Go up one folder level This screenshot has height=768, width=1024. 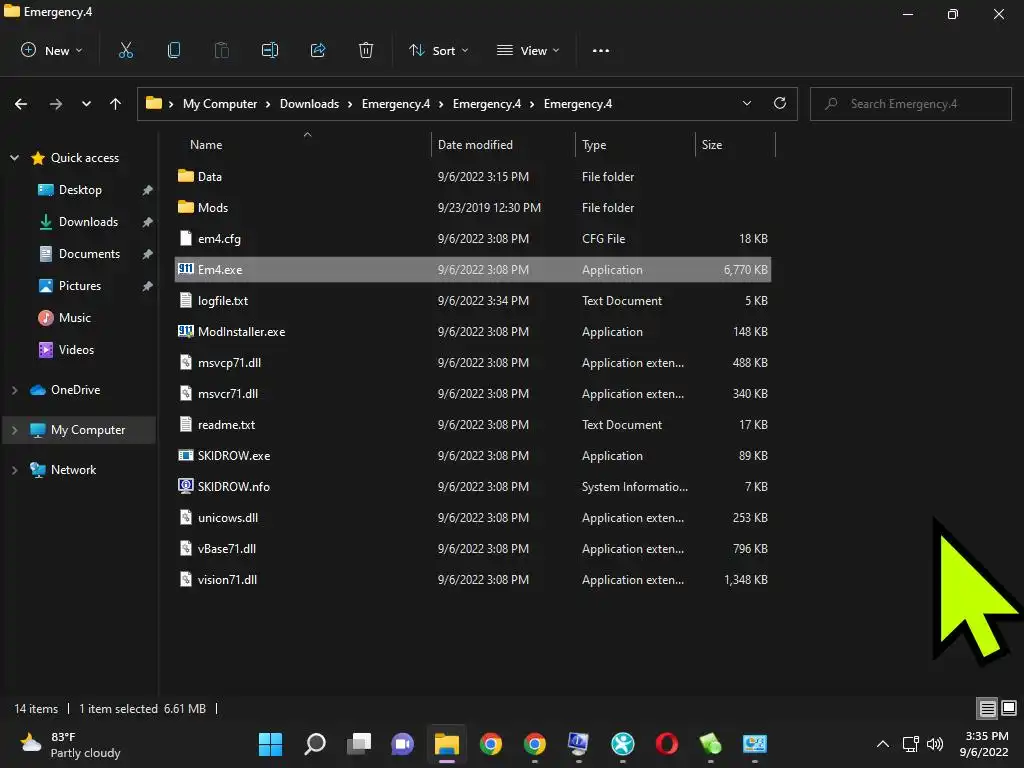click(x=116, y=104)
